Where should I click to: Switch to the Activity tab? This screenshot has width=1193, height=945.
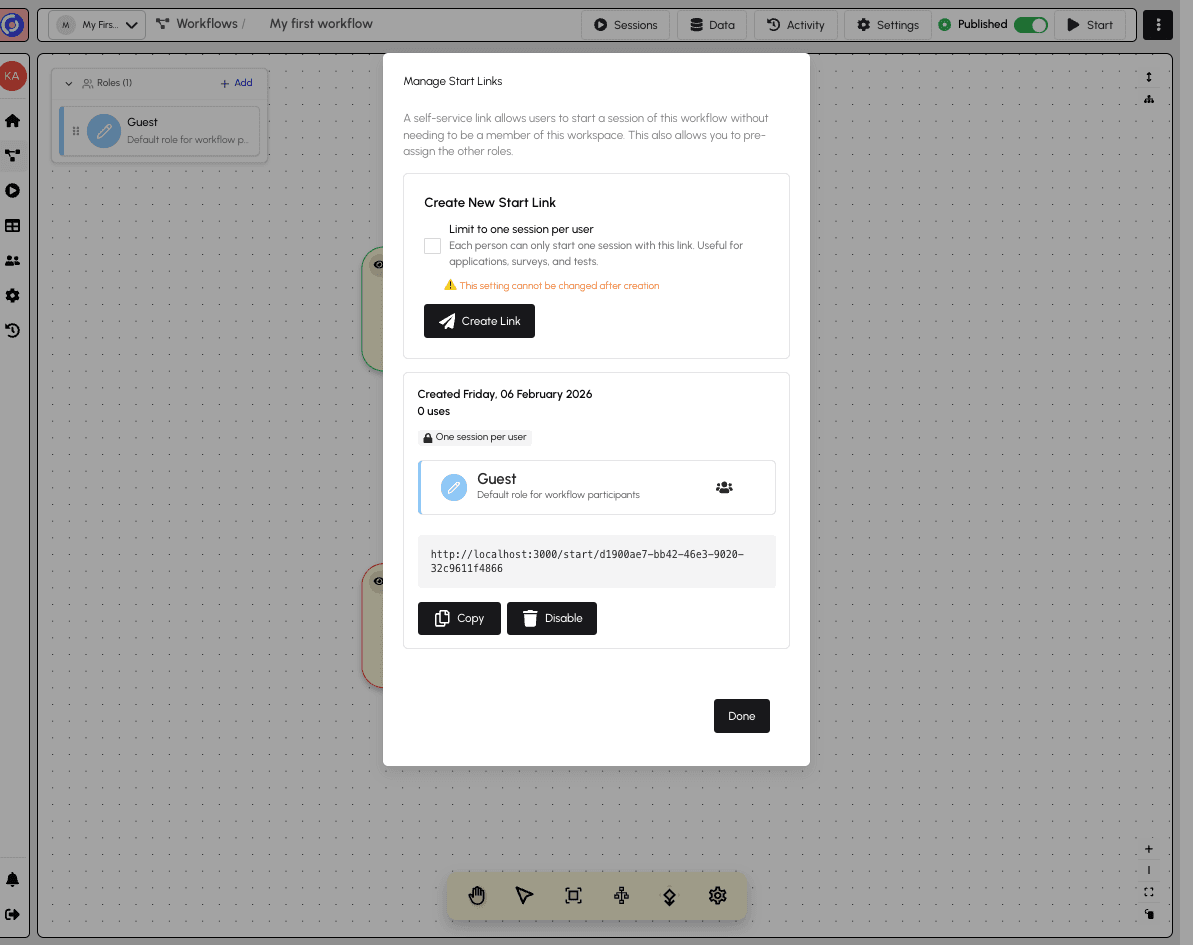pyautogui.click(x=795, y=24)
